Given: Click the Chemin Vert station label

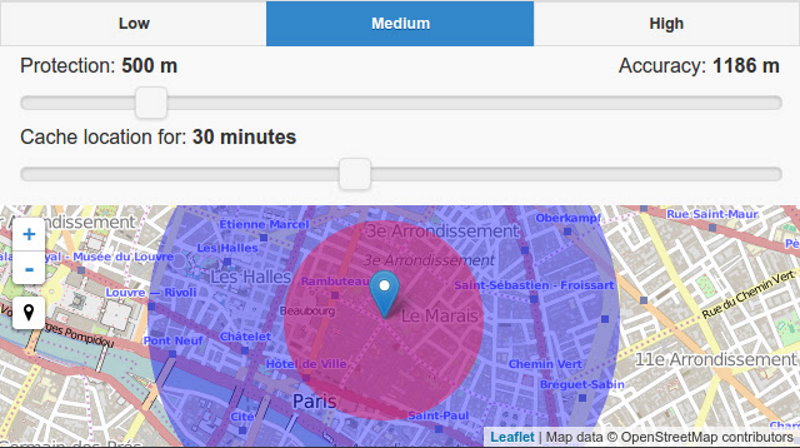Looking at the screenshot, I should pos(545,364).
